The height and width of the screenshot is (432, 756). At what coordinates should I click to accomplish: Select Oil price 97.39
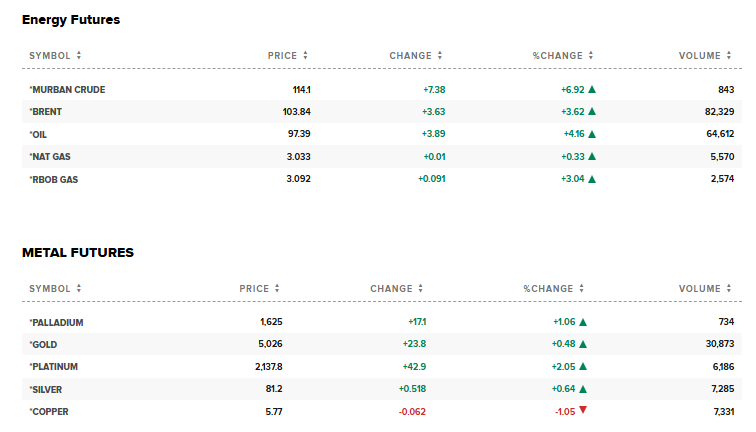299,134
